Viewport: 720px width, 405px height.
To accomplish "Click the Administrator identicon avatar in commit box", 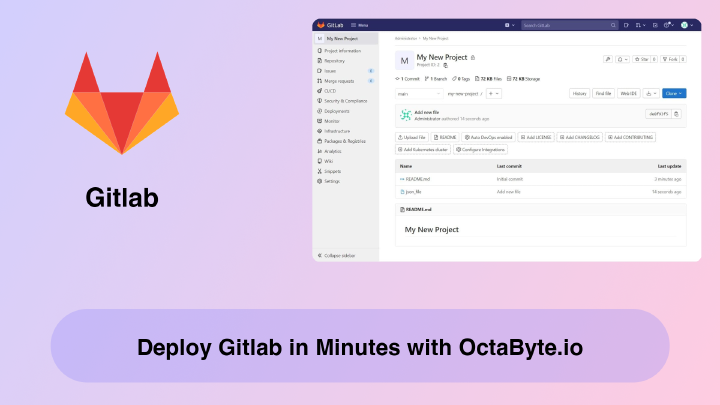I will pos(405,115).
